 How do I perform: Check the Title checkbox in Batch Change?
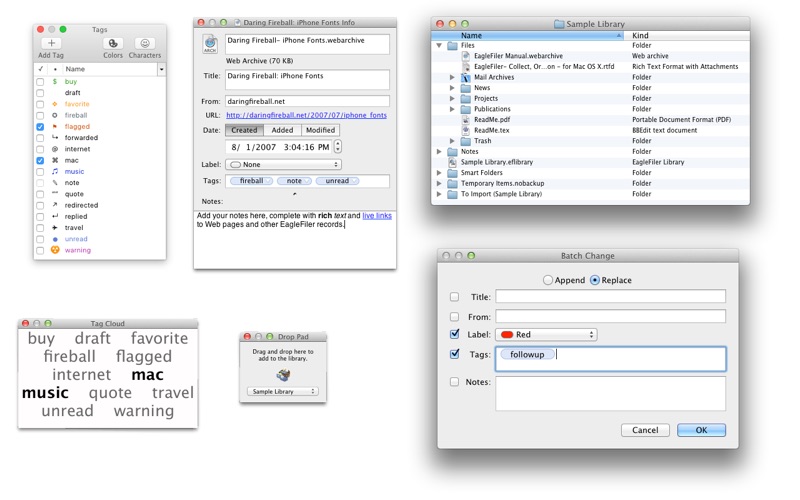tap(454, 297)
